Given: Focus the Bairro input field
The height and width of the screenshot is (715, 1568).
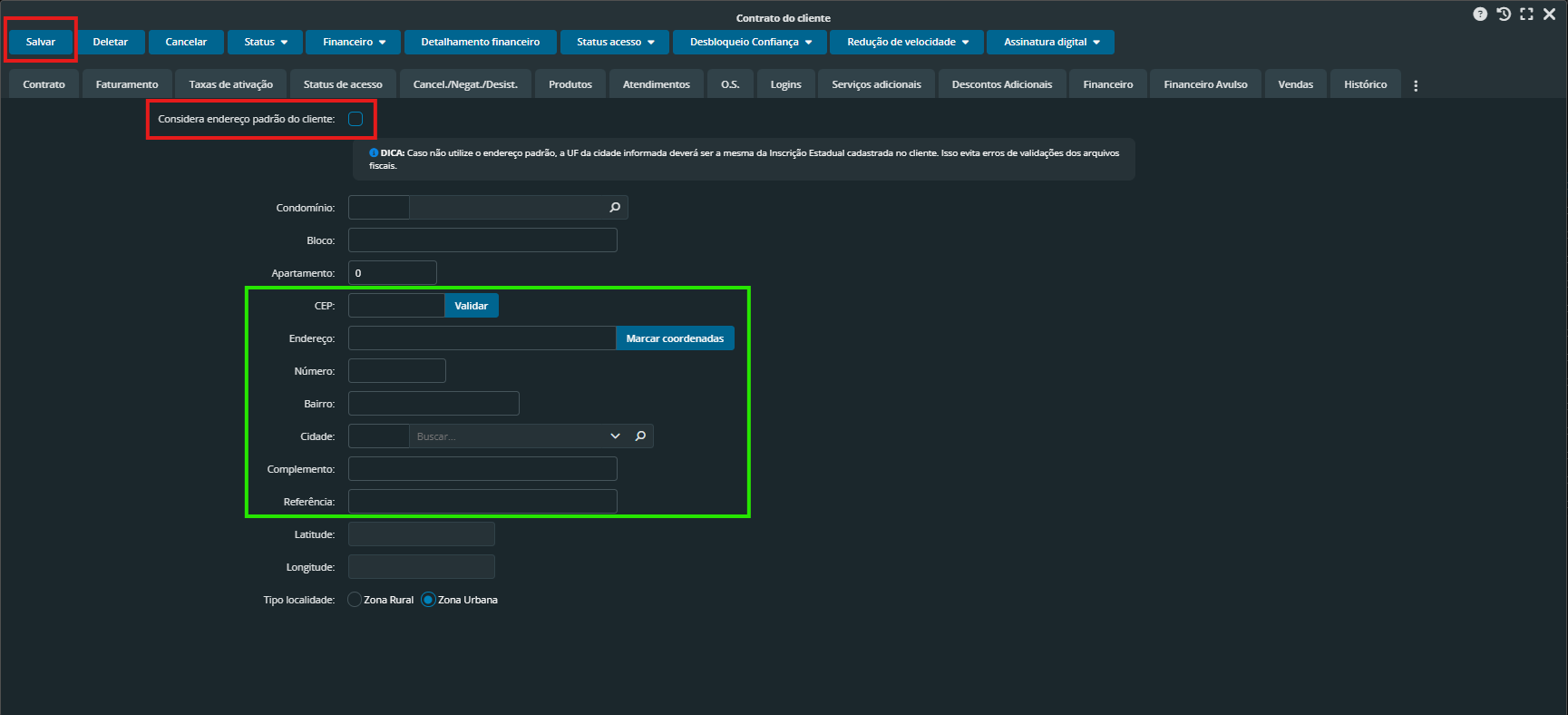Looking at the screenshot, I should (x=433, y=404).
